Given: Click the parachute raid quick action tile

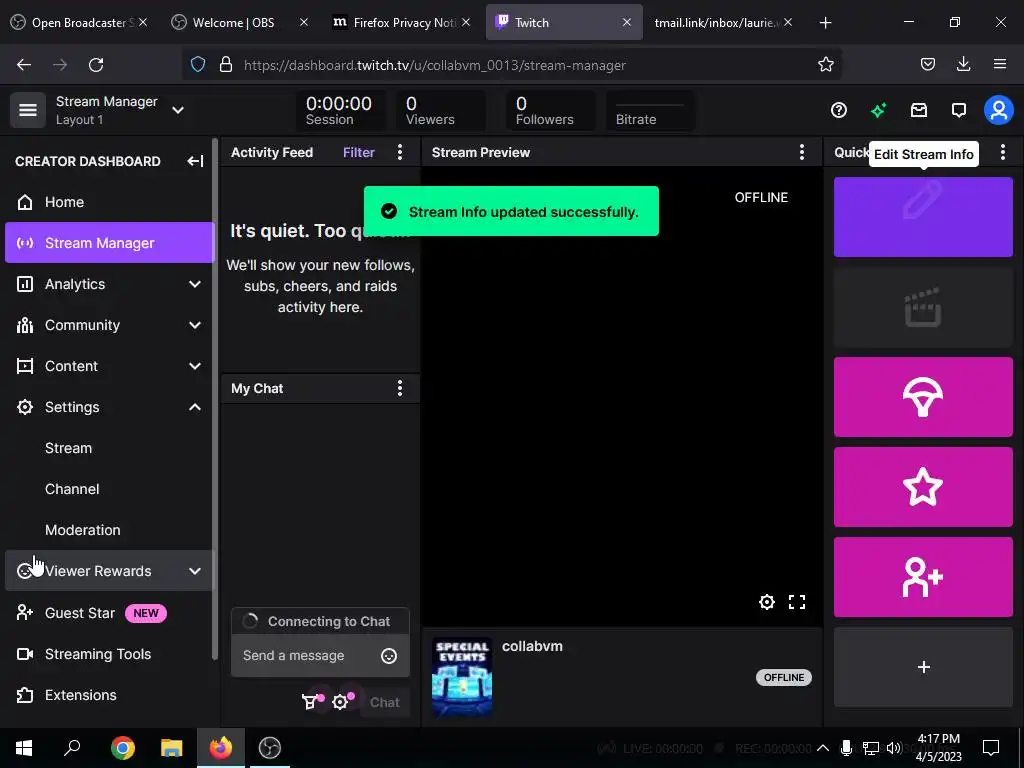Looking at the screenshot, I should tap(923, 397).
